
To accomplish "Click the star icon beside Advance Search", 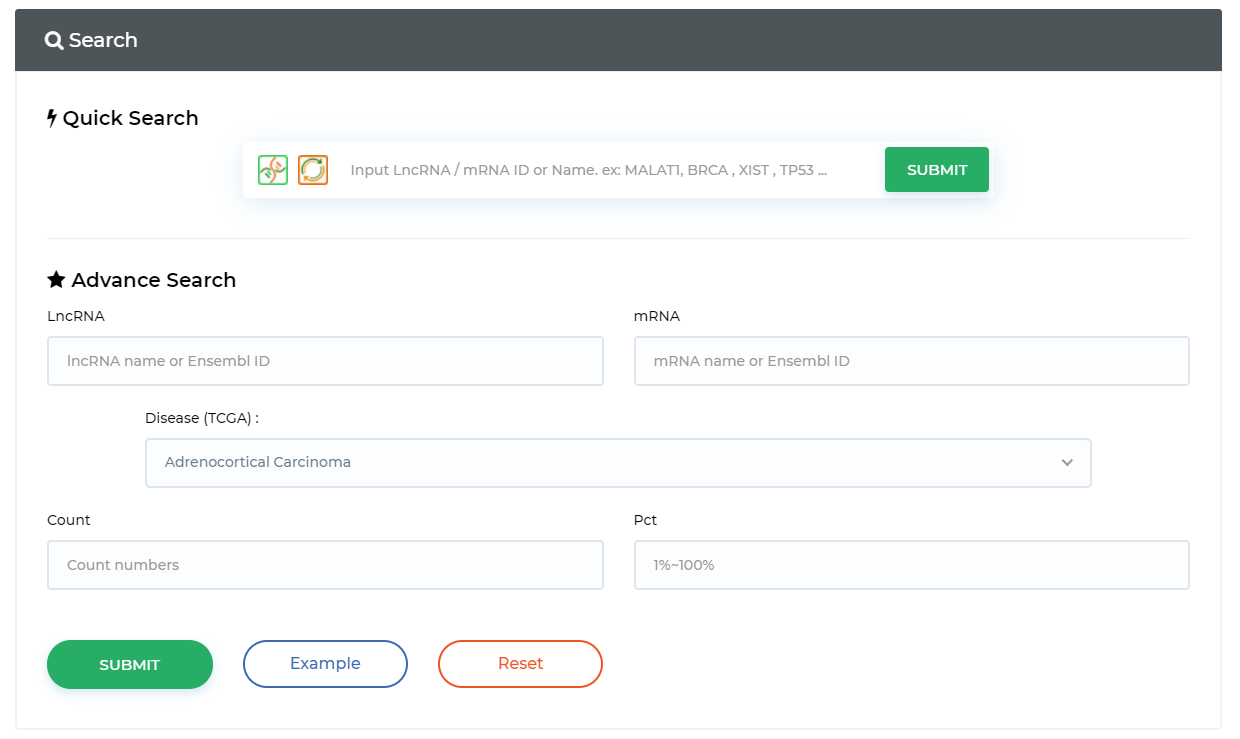I will coord(56,280).
